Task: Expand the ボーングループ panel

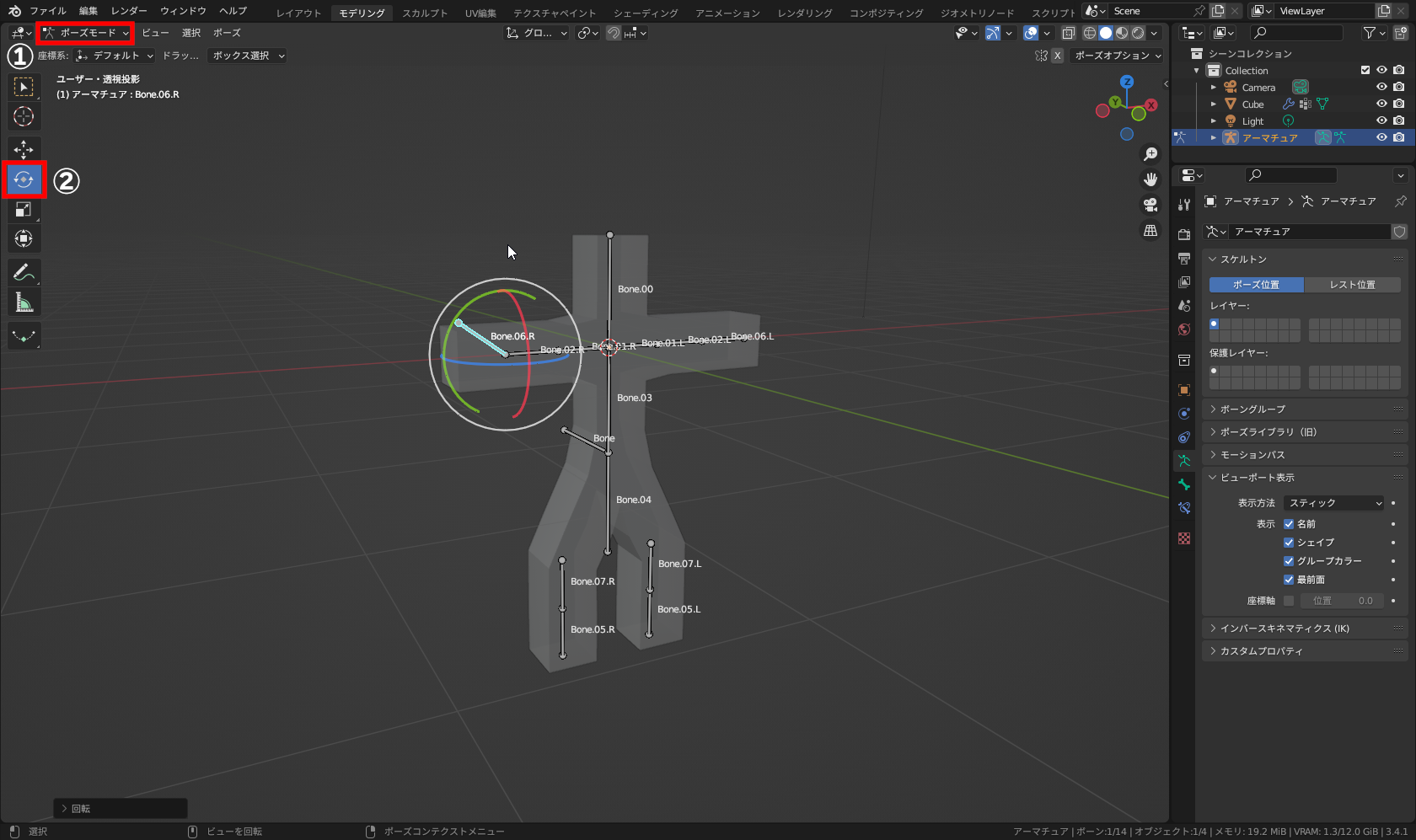Action: point(1305,409)
